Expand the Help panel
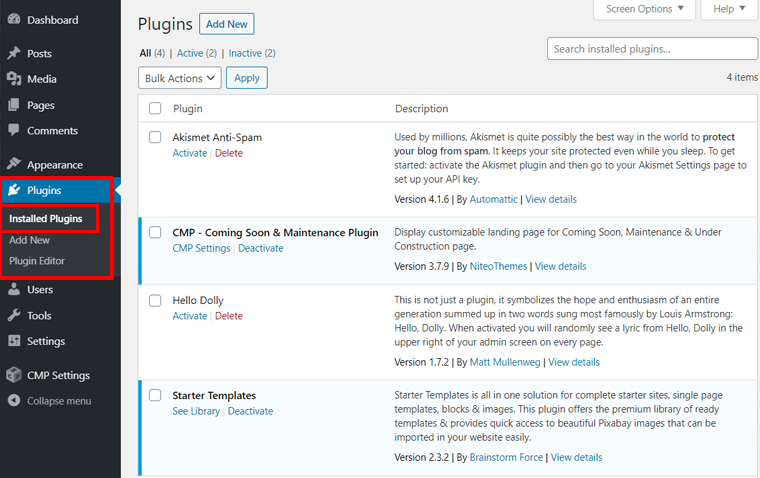This screenshot has width=760, height=478. pos(729,9)
